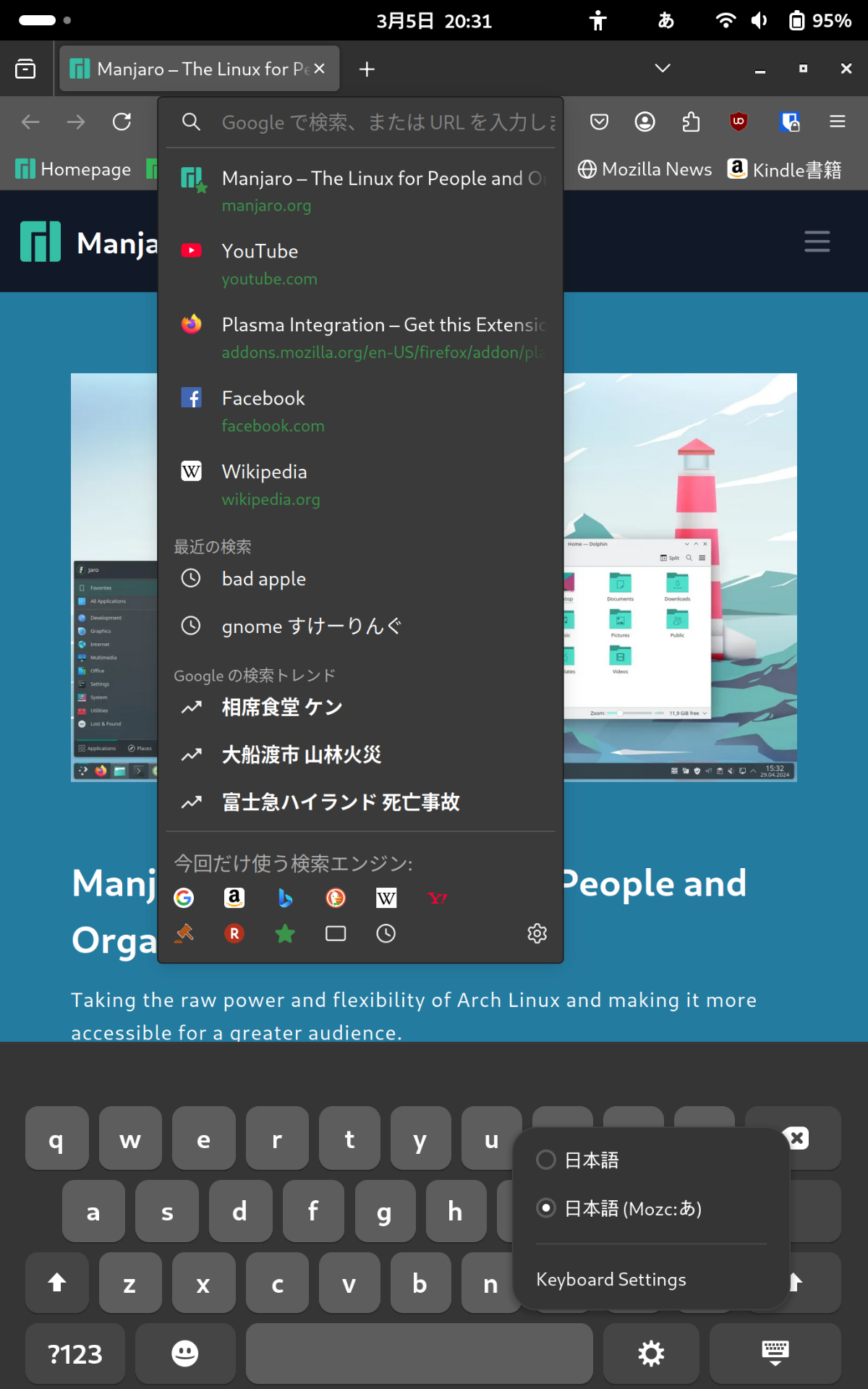Select auction hammer search engine icon
The height and width of the screenshot is (1389, 868).
click(184, 933)
